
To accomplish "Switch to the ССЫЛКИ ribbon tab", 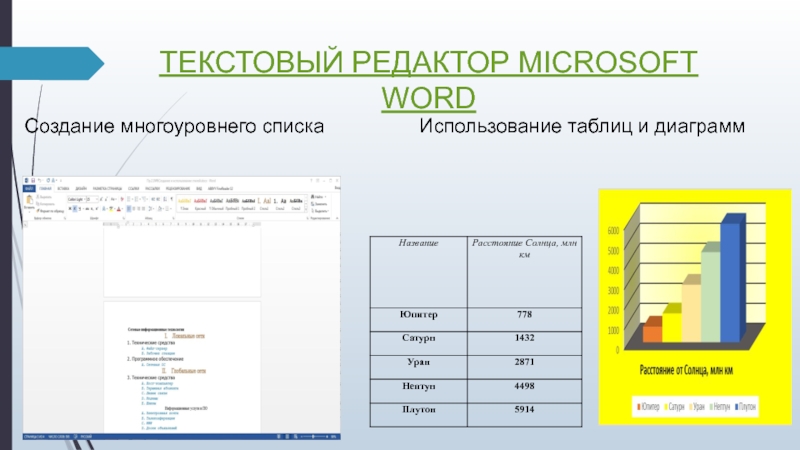I will 133,188.
